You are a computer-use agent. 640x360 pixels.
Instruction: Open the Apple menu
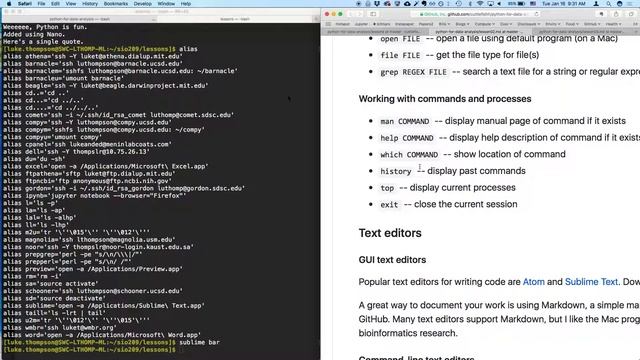click(x=9, y=4)
